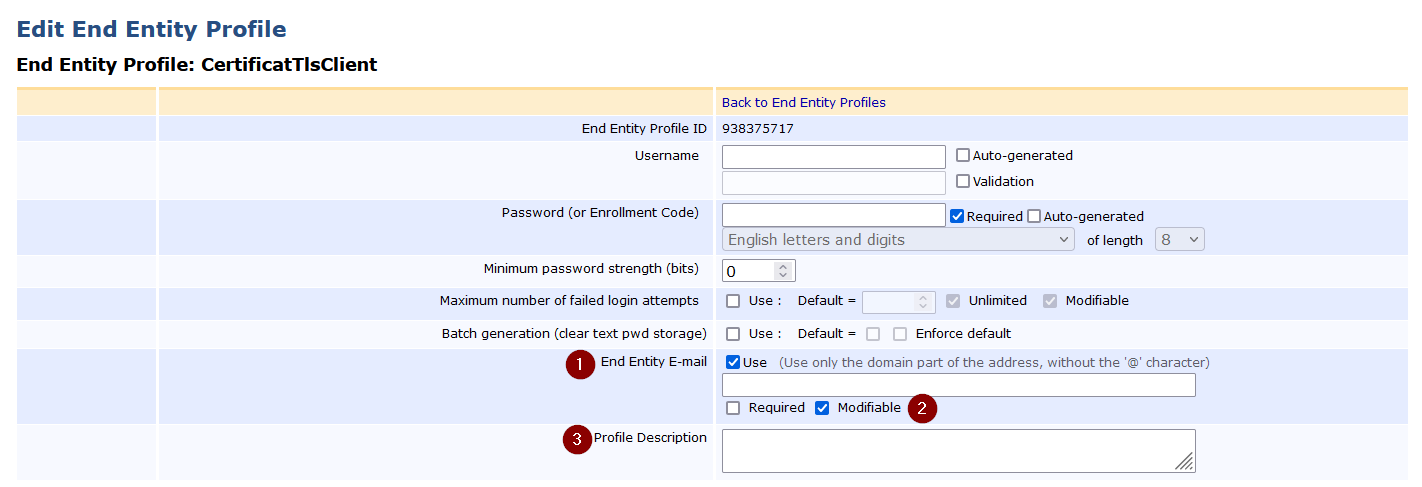Viewport: 1422px width, 487px height.
Task: Click the Back to End Entity Profiles link
Action: tap(803, 102)
